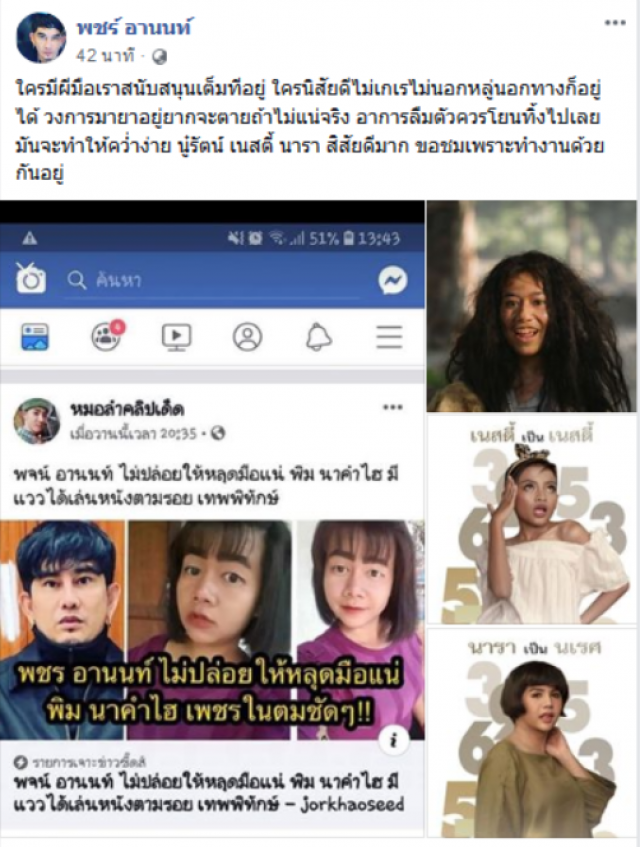The image size is (640, 847).
Task: Click the หมอลำคลิปเด็ด page avatar
Action: [37, 421]
